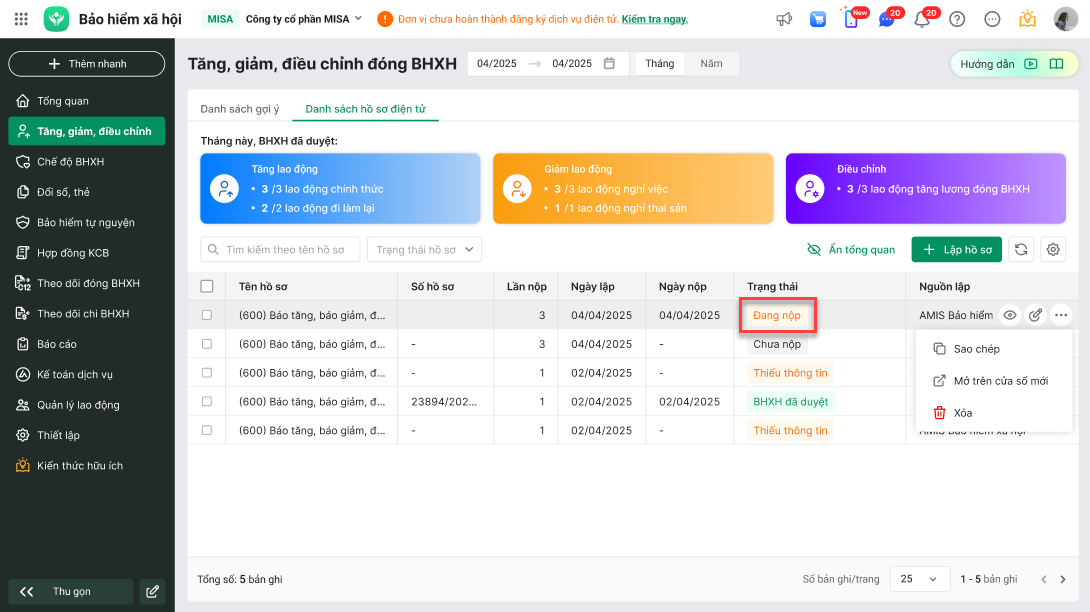Open the mobile app icon with New badge
This screenshot has height=612, width=1090.
coord(852,18)
